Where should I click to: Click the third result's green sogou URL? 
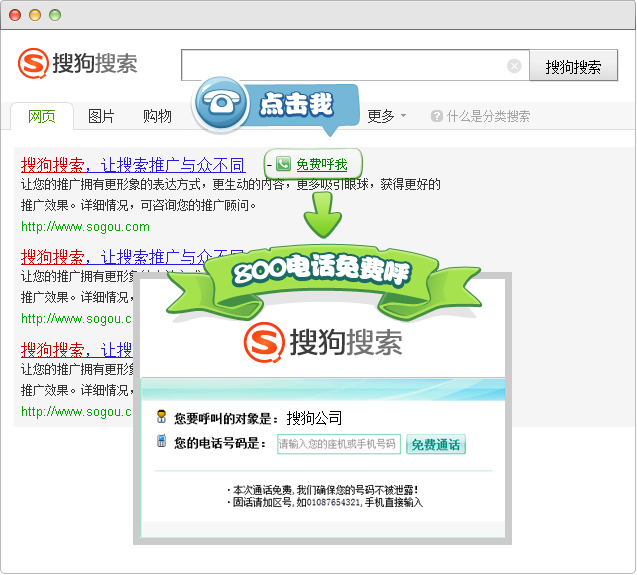[x=76, y=412]
